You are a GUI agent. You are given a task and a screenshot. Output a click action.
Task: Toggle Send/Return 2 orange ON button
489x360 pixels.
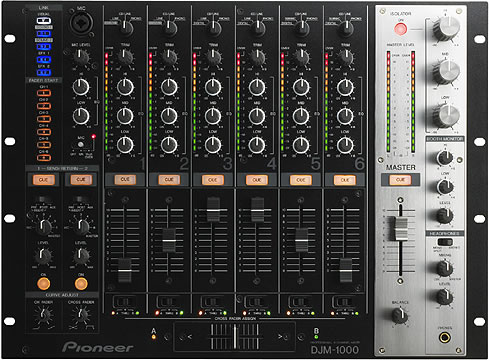[x=81, y=284]
